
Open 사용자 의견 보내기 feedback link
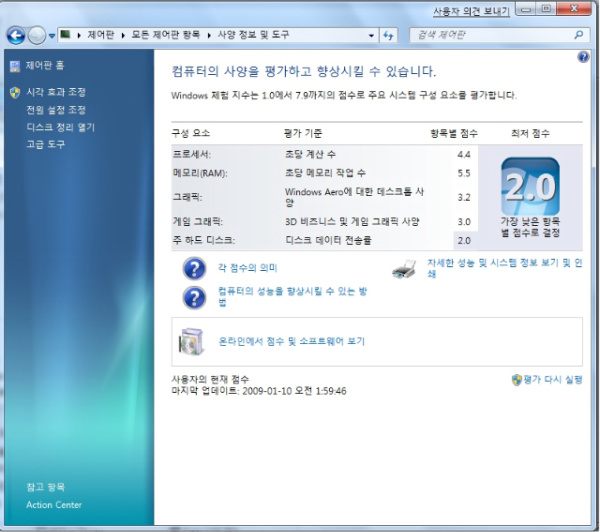(471, 11)
